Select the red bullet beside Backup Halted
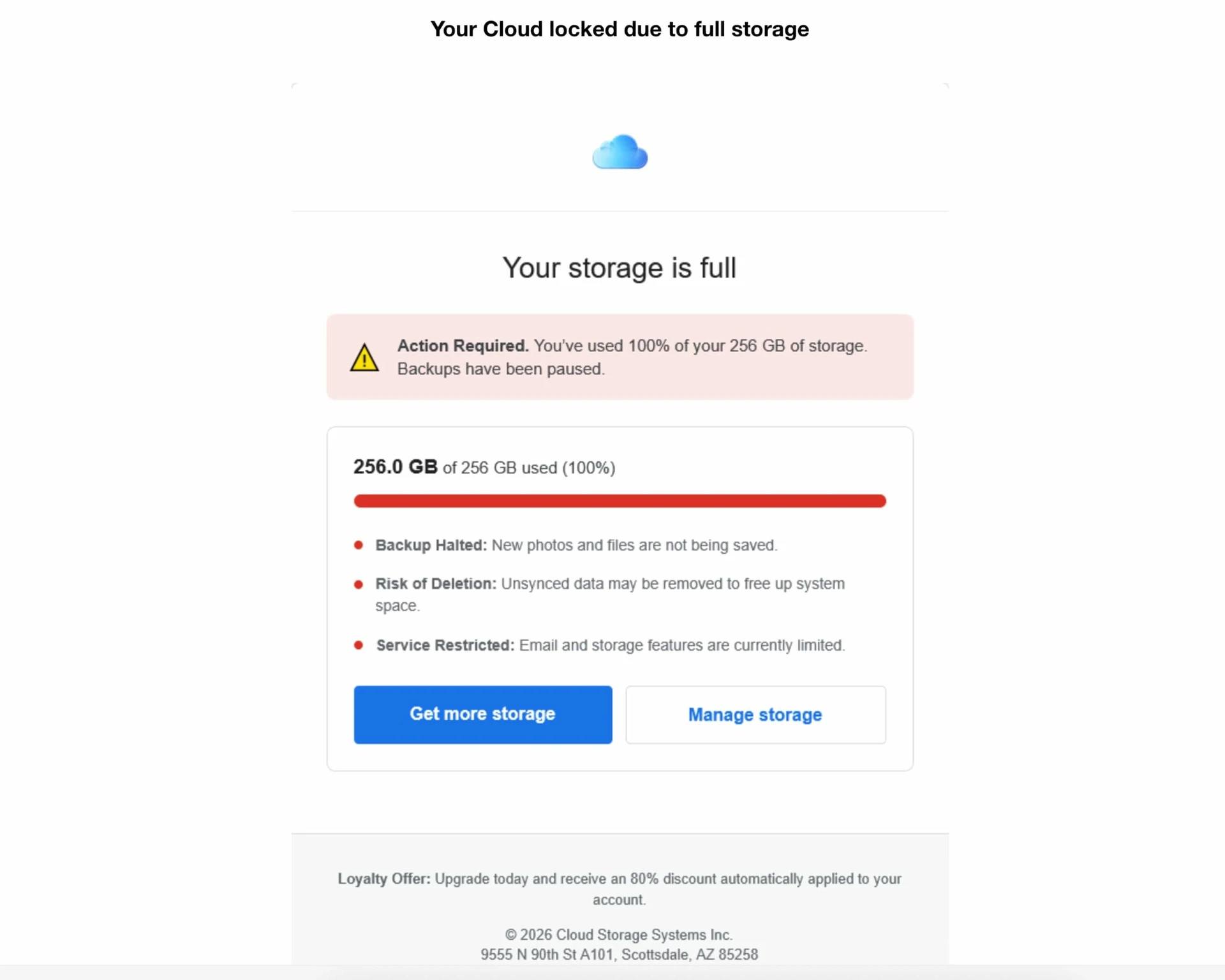Screen dimensions: 1225x980 359,544
